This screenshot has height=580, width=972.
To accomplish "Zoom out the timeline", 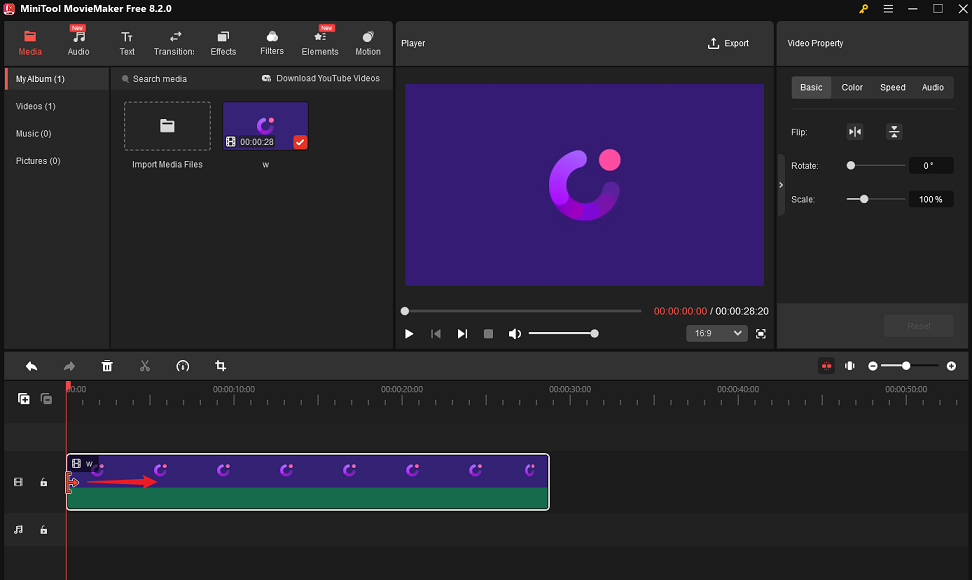I will 873,366.
